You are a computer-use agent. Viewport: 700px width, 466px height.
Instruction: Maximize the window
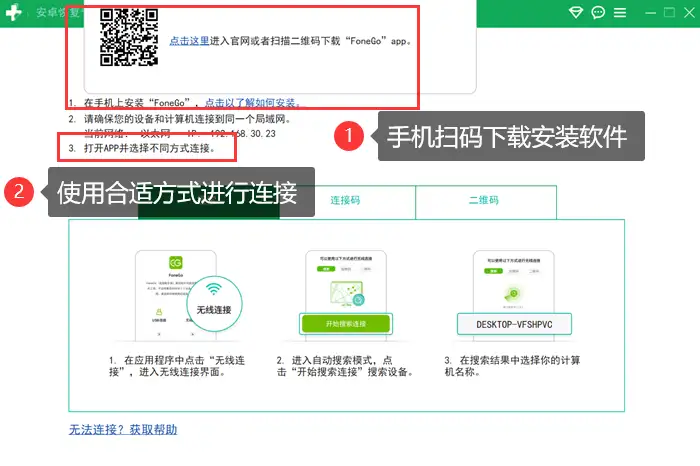click(x=670, y=12)
